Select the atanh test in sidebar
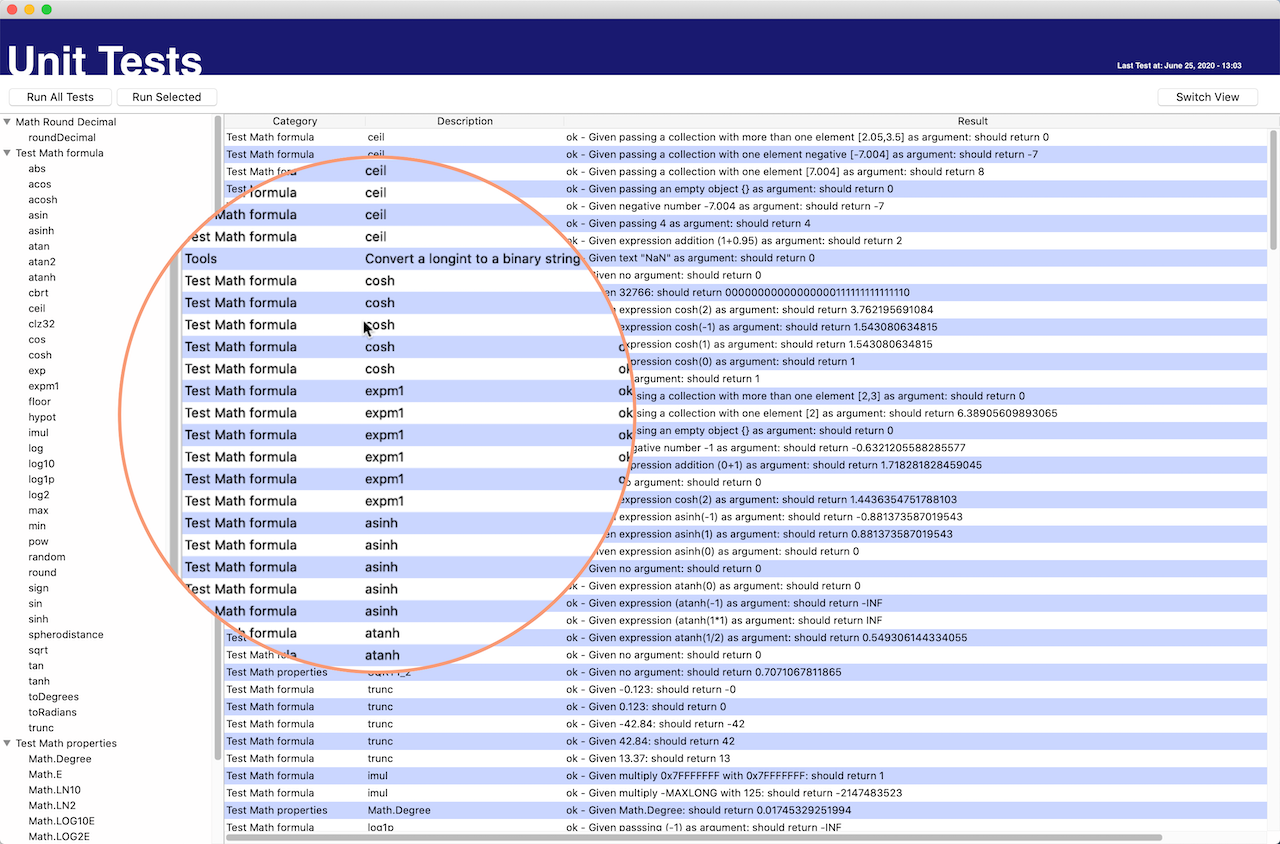 click(x=42, y=277)
